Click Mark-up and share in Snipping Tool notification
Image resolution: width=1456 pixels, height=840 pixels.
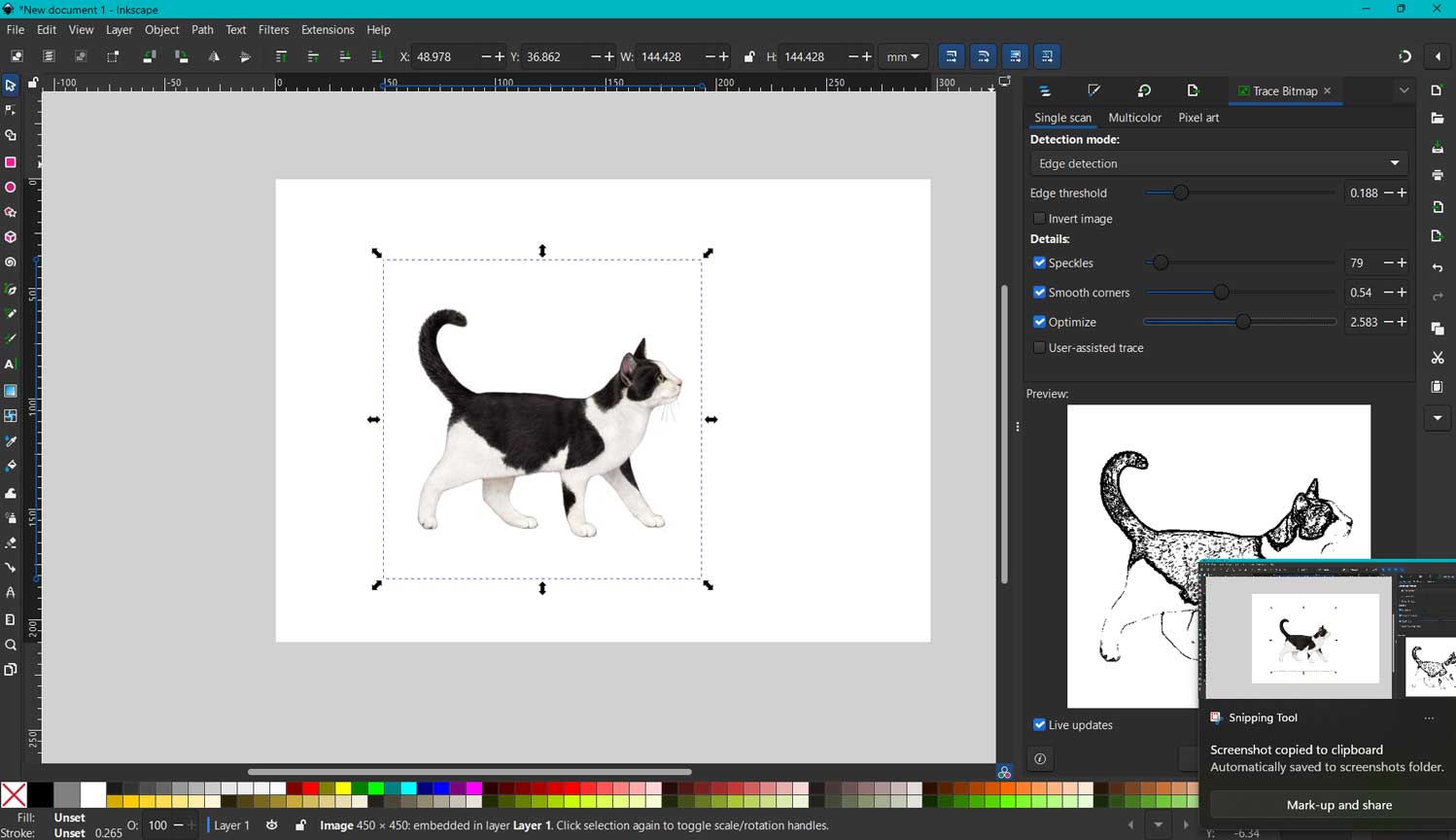tap(1338, 805)
